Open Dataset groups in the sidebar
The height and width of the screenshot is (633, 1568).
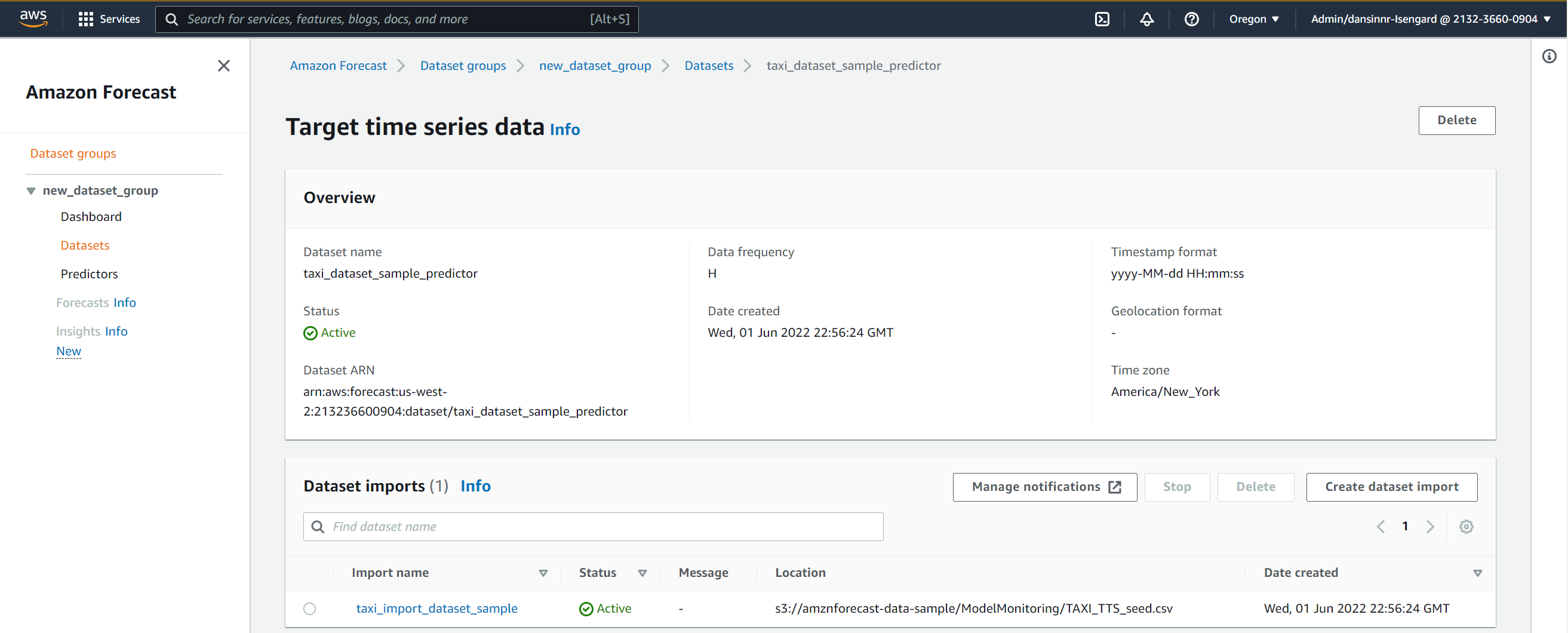pos(73,153)
